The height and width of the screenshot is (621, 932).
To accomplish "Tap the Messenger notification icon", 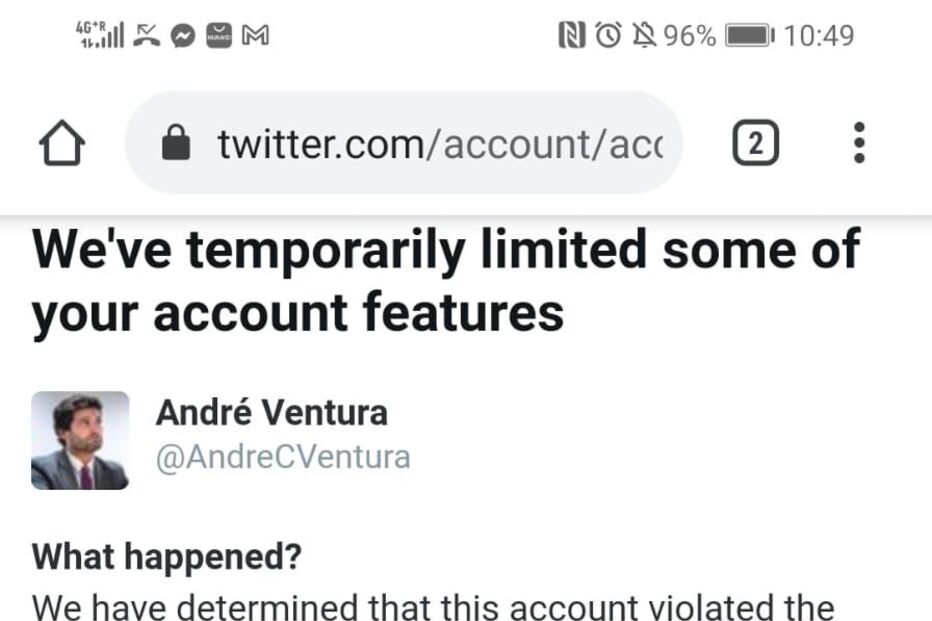I will click(x=182, y=37).
